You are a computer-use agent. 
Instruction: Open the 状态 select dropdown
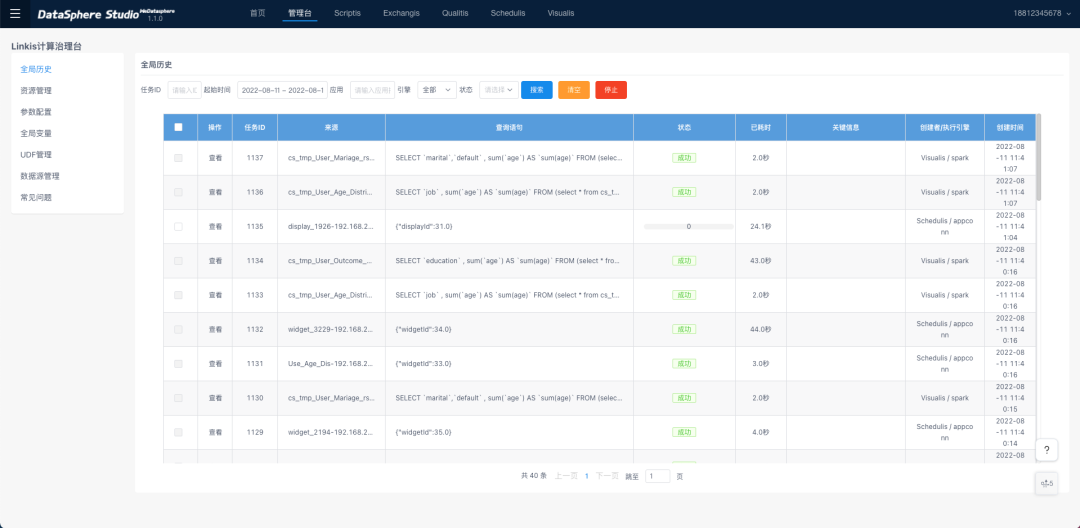tap(499, 90)
